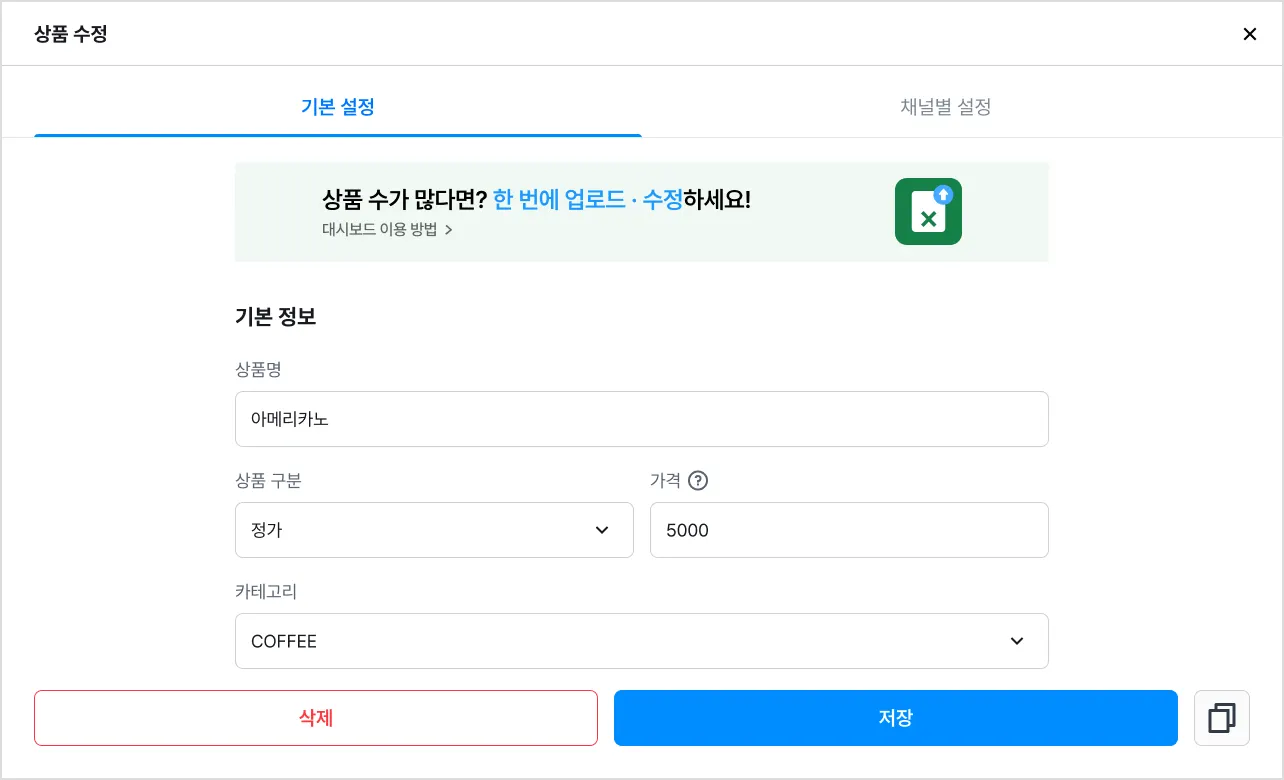The width and height of the screenshot is (1284, 780).
Task: Click the blue upload badge on Excel icon
Action: pos(943,194)
